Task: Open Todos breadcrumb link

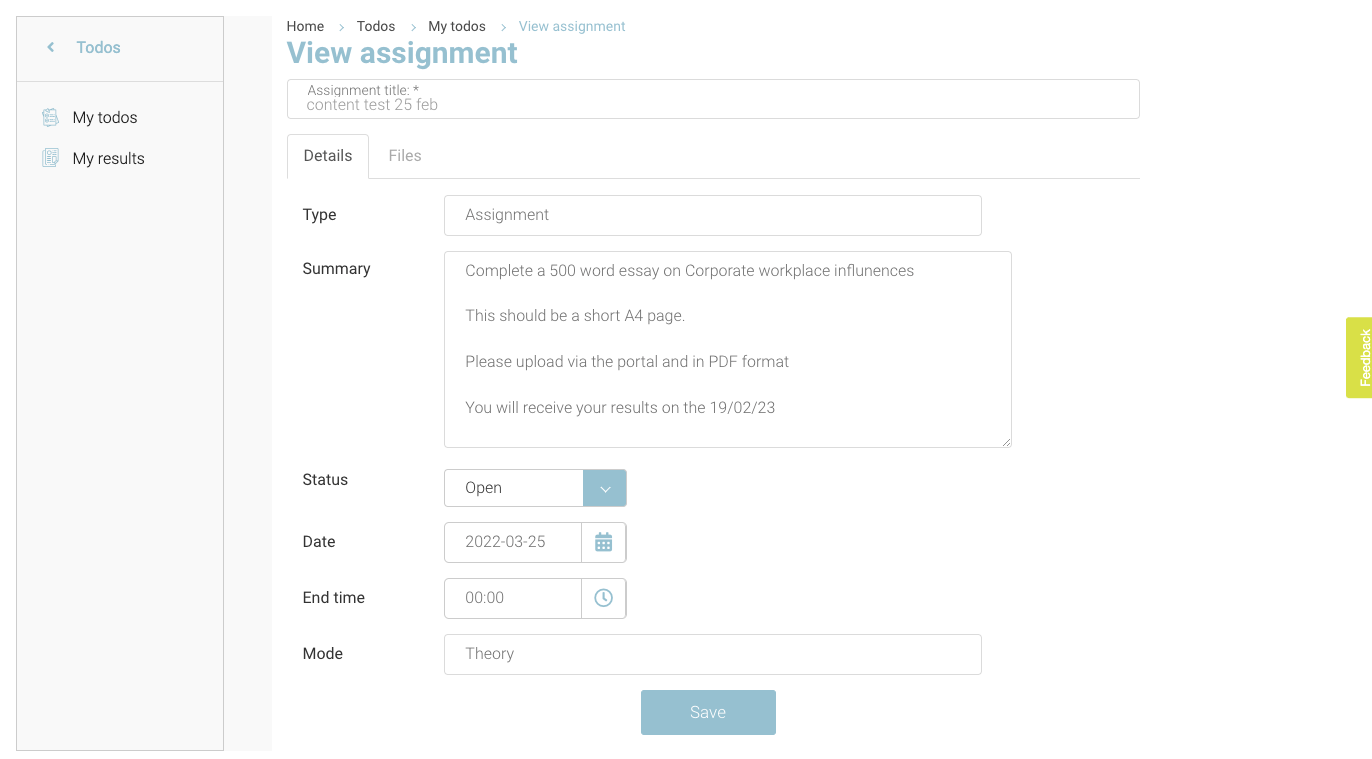Action: click(x=376, y=26)
